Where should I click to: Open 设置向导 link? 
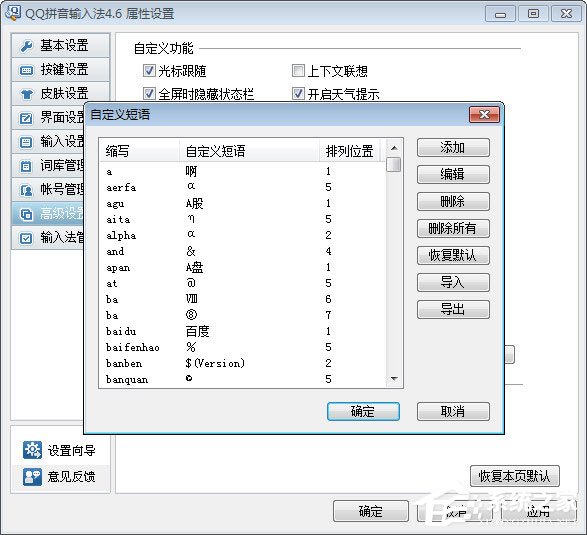coord(72,450)
